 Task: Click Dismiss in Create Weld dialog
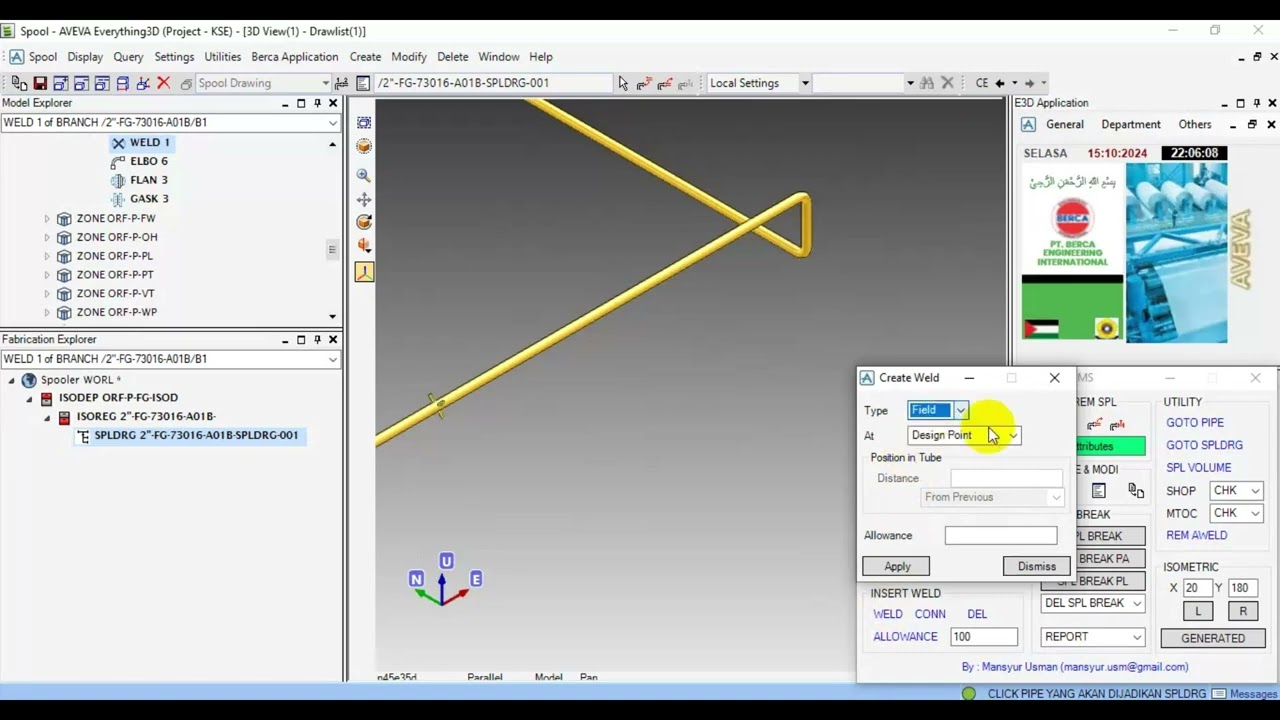pyautogui.click(x=1036, y=566)
